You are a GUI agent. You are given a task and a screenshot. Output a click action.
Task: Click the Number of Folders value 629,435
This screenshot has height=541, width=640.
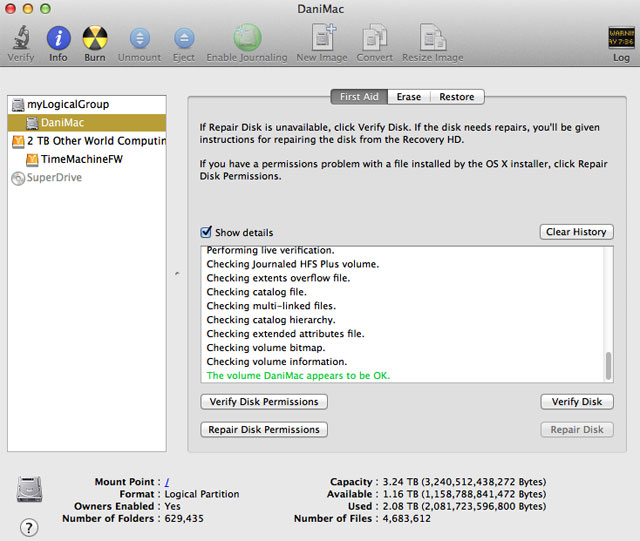tap(184, 519)
